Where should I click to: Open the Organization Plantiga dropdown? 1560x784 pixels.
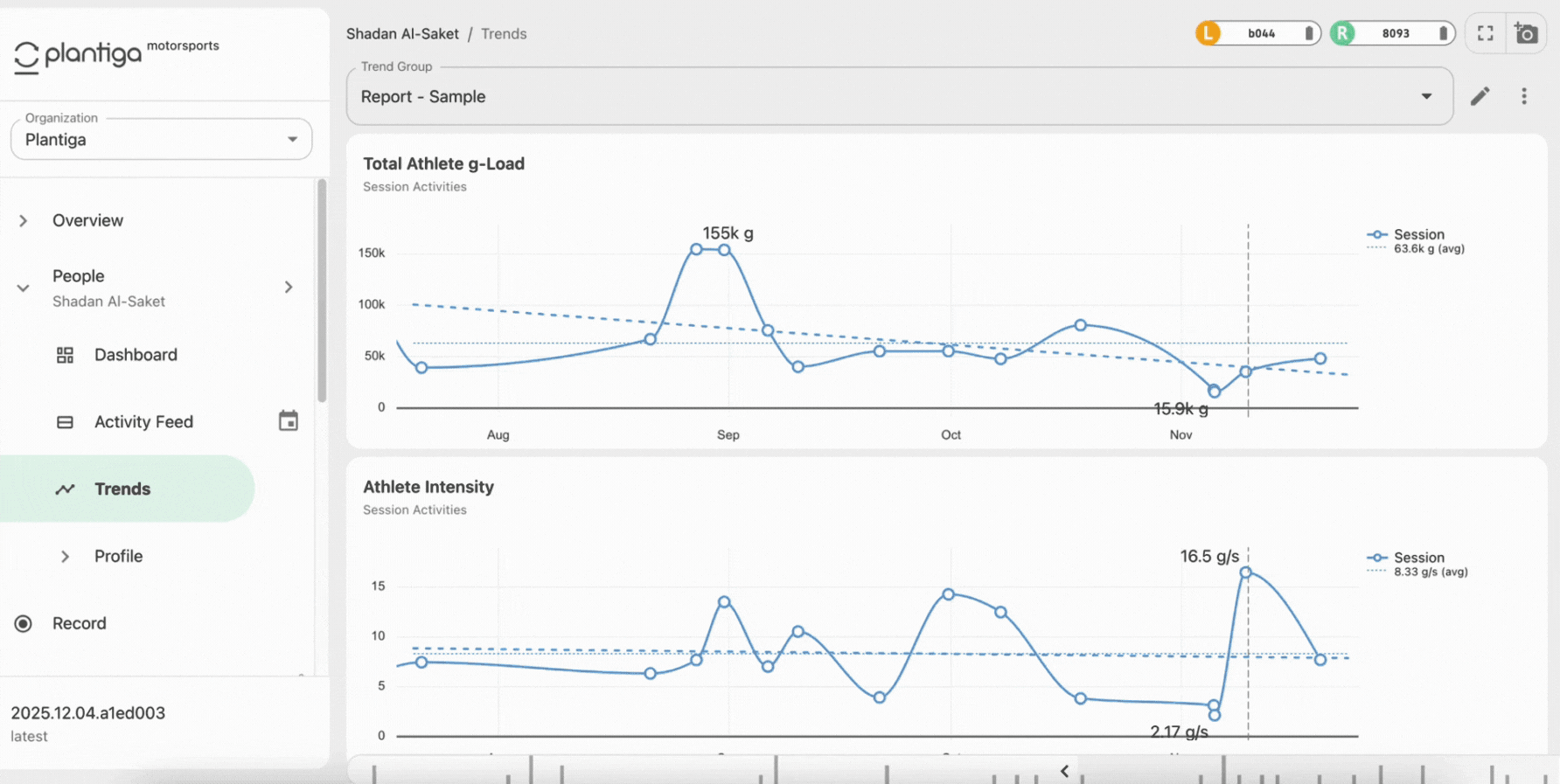click(x=161, y=139)
